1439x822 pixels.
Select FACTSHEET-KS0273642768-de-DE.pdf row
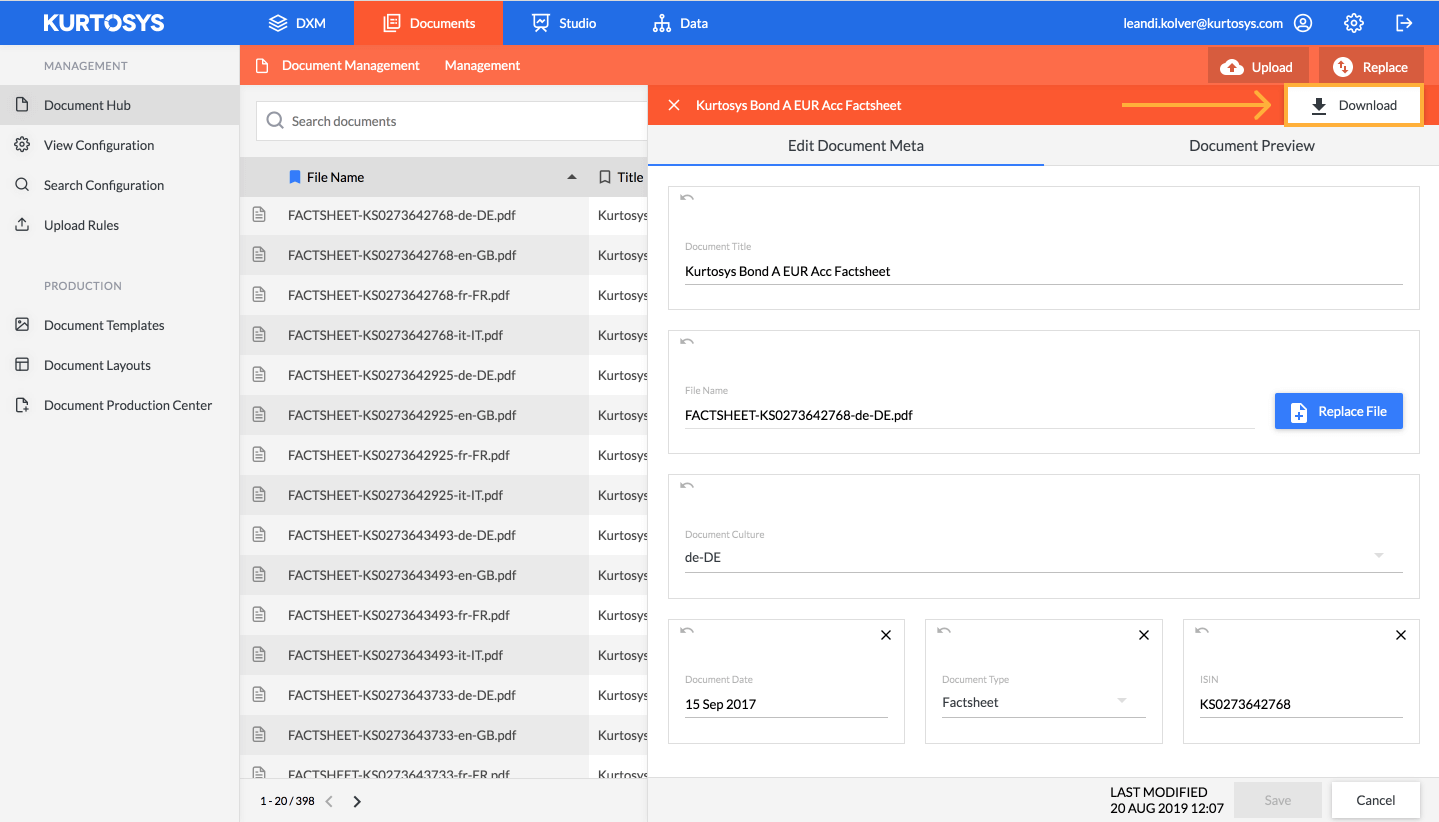(x=444, y=215)
